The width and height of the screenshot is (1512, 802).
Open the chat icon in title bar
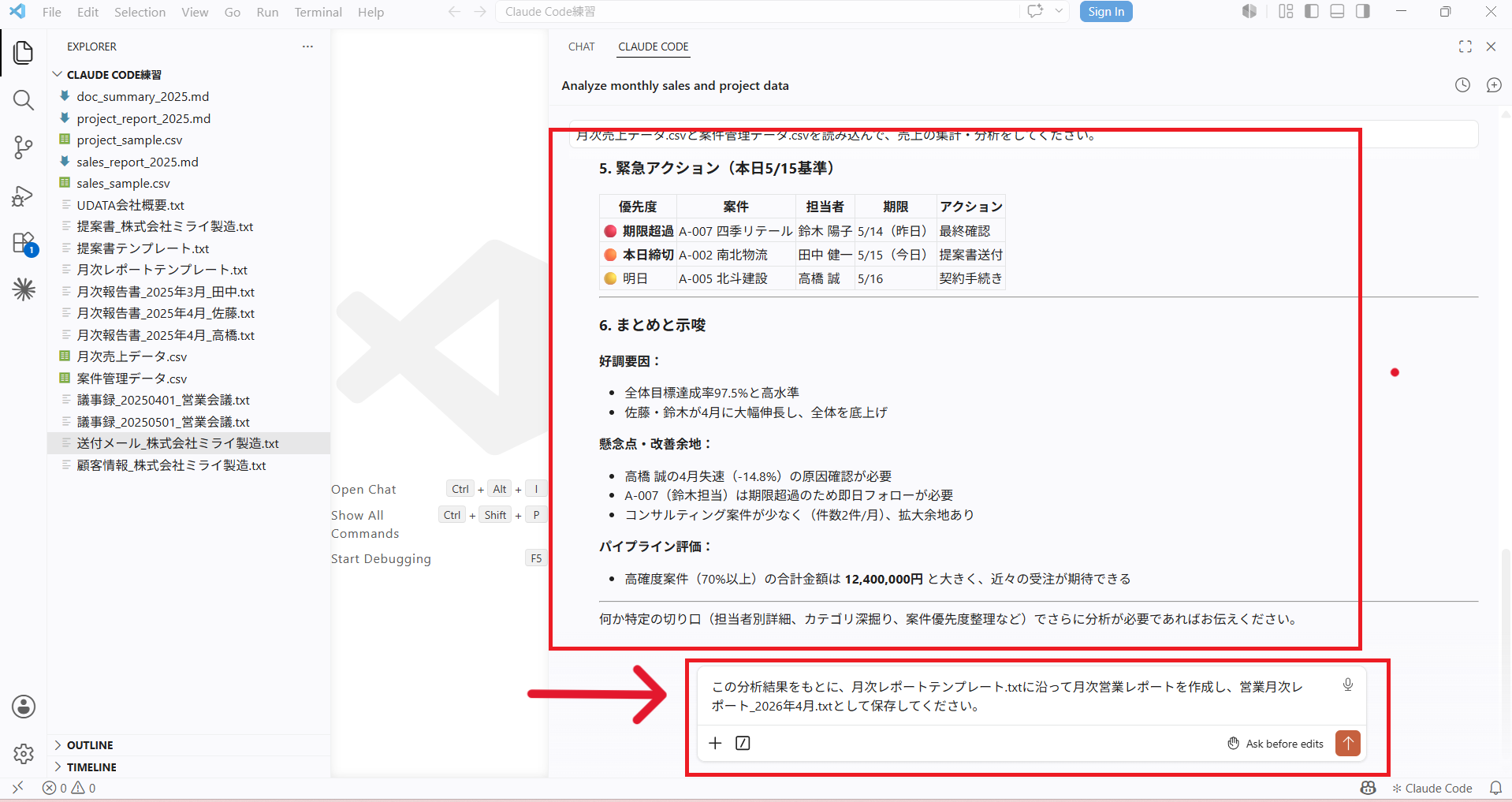pyautogui.click(x=1035, y=11)
